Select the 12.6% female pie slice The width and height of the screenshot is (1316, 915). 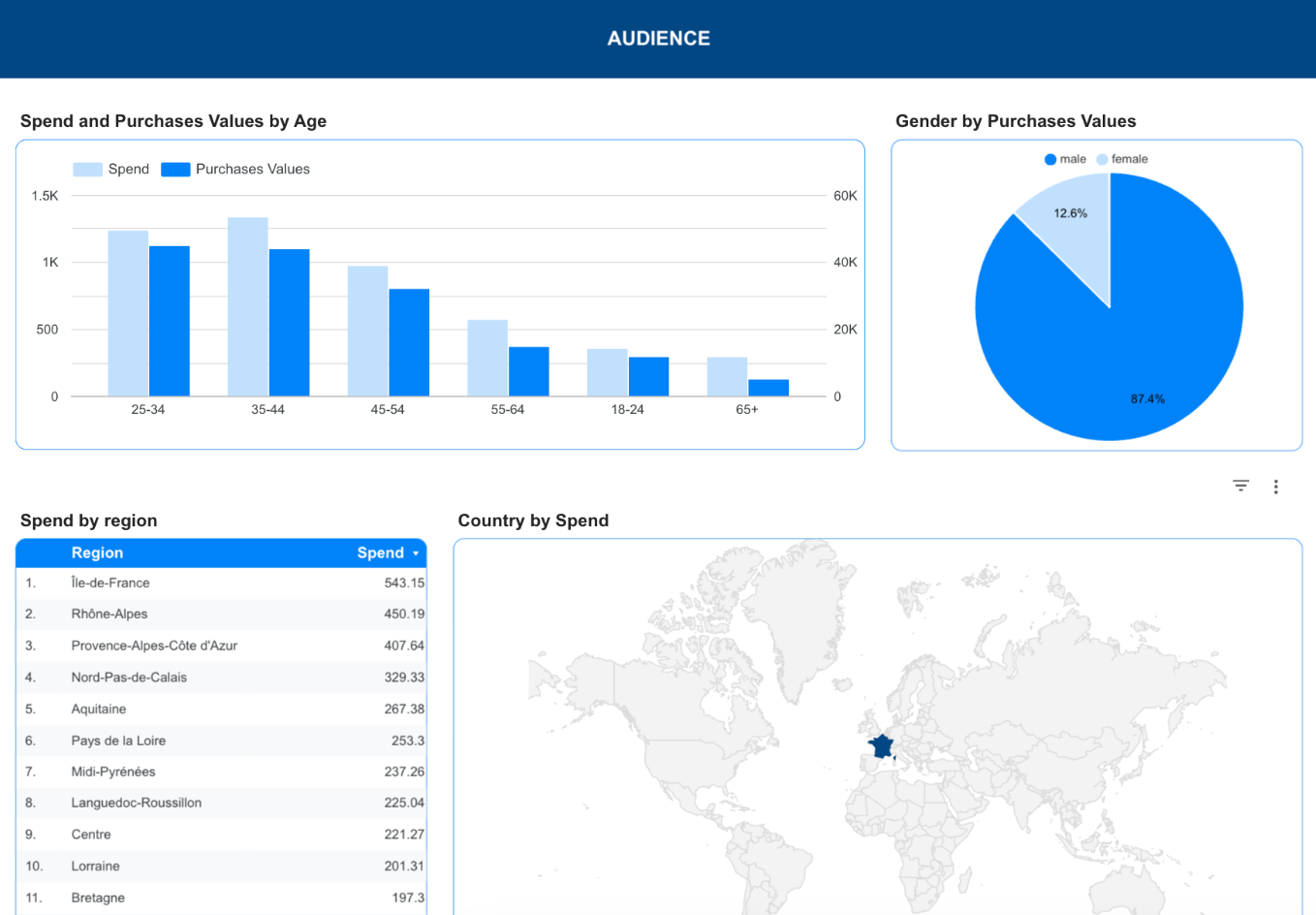click(x=1069, y=212)
